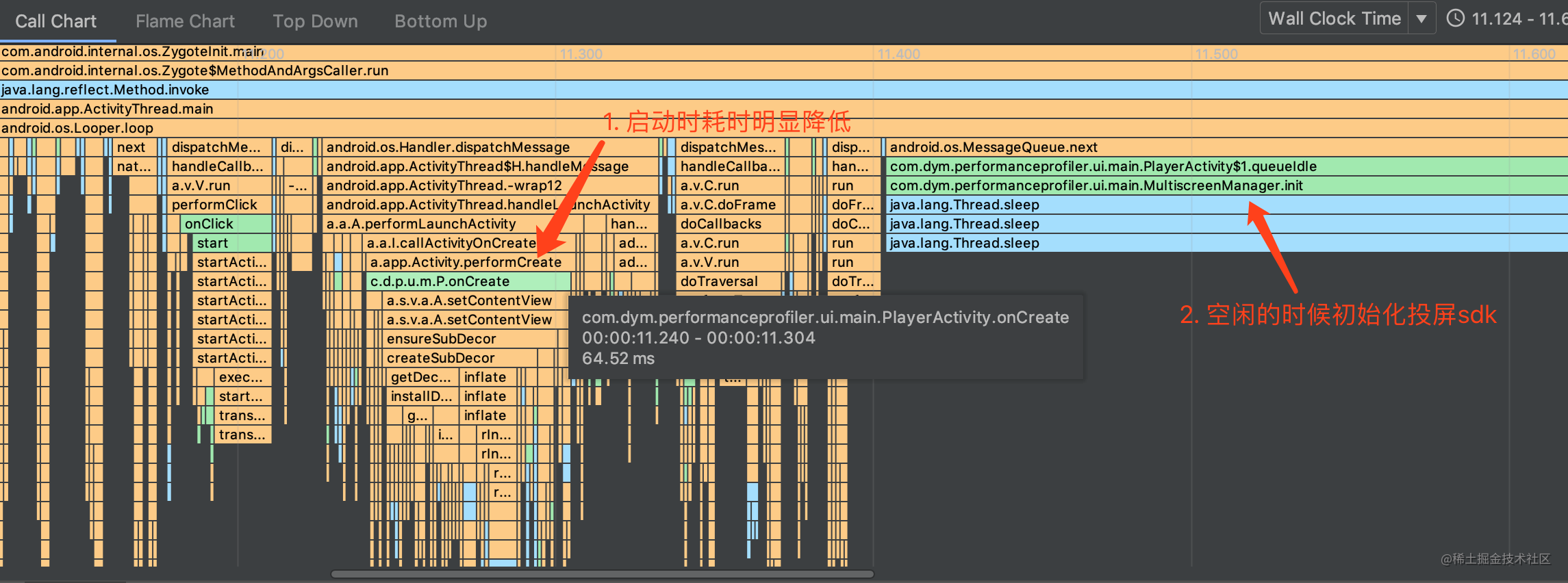
Task: Select the android.os.Looper.loop bar
Action: 784,128
